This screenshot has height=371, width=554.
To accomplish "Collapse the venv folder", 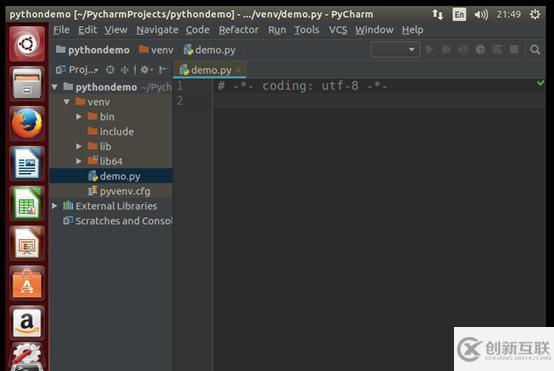I will (67, 102).
